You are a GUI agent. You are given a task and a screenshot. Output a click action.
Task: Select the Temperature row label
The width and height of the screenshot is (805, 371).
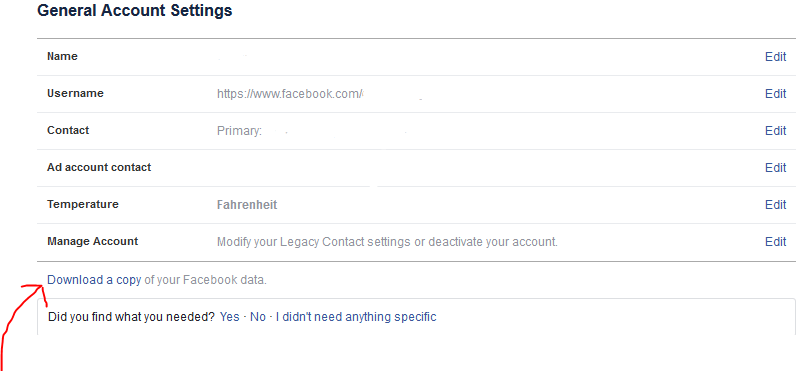pyautogui.click(x=83, y=204)
